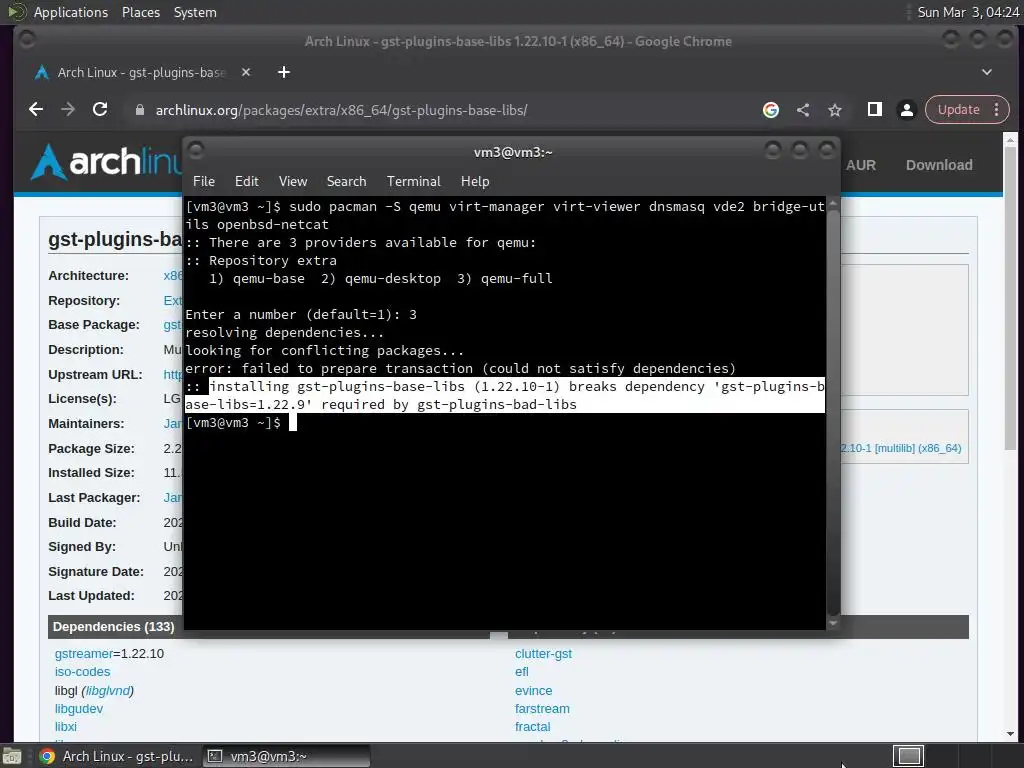Viewport: 1024px width, 768px height.
Task: Expand the tab search chevron
Action: coord(987,72)
